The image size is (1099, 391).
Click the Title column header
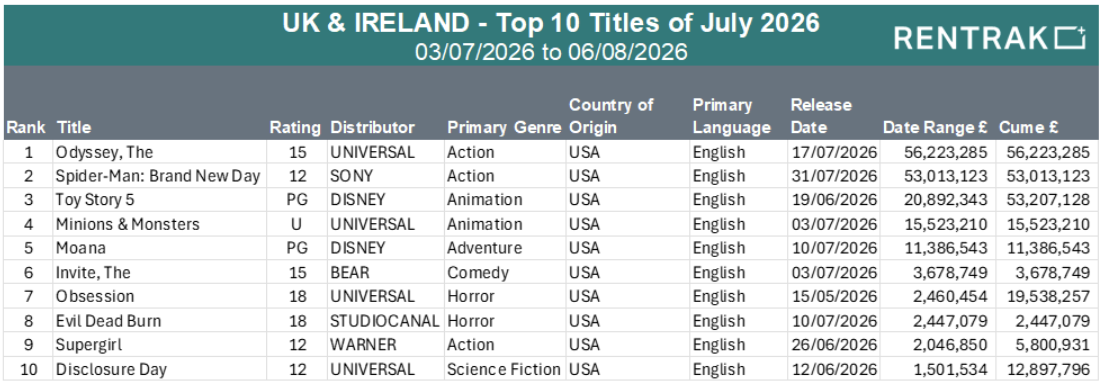click(74, 128)
